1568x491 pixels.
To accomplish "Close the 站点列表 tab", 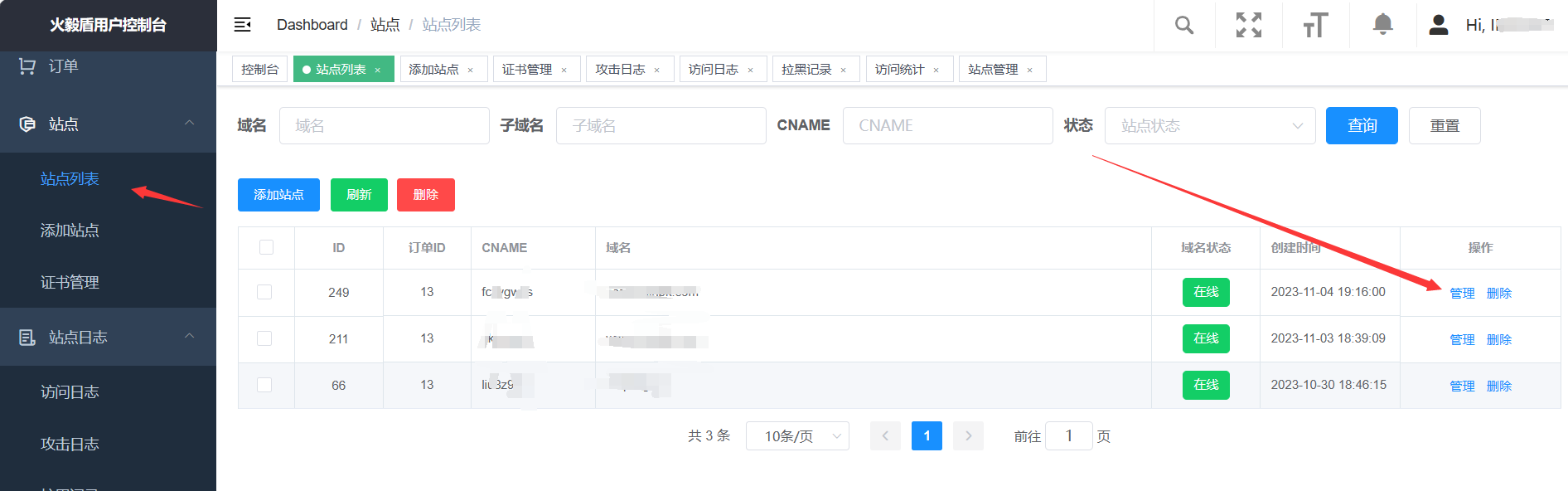I will (x=378, y=70).
